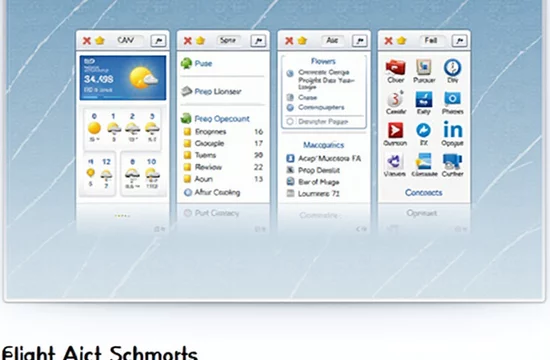
Task: Open the pin button in the Spne panel header
Action: click(259, 41)
